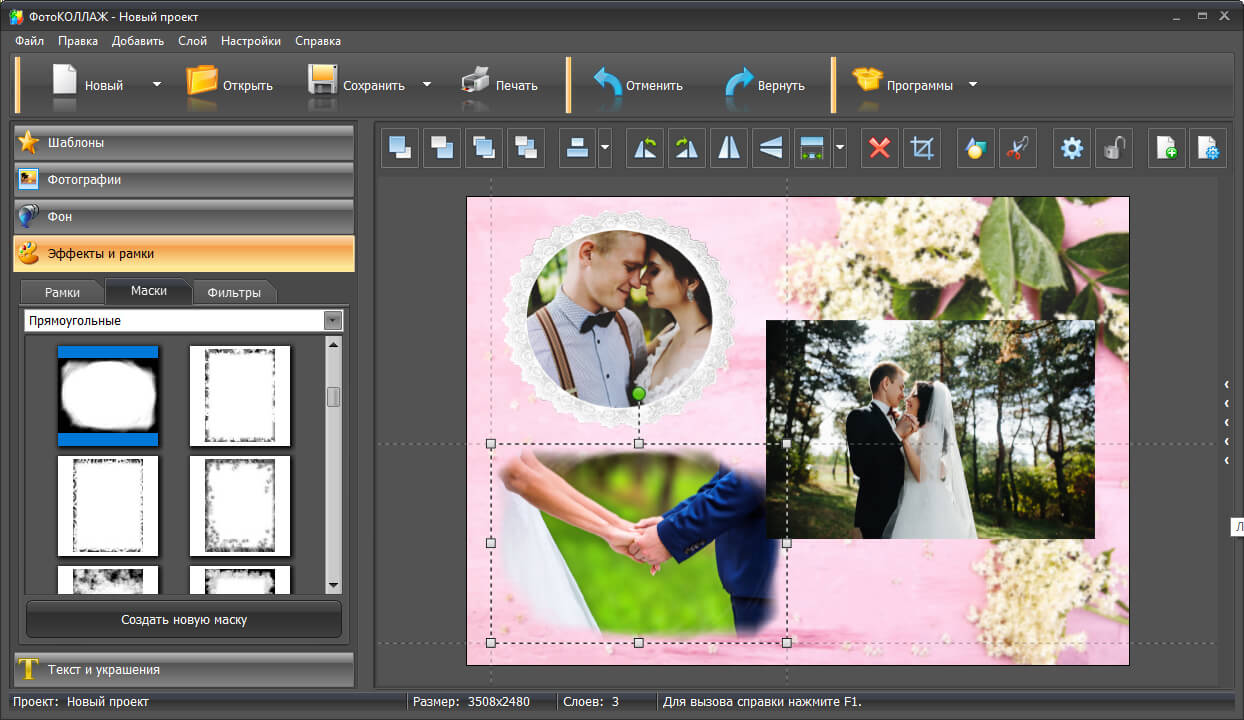
Task: Open the layer alignment tool
Action: click(x=577, y=148)
